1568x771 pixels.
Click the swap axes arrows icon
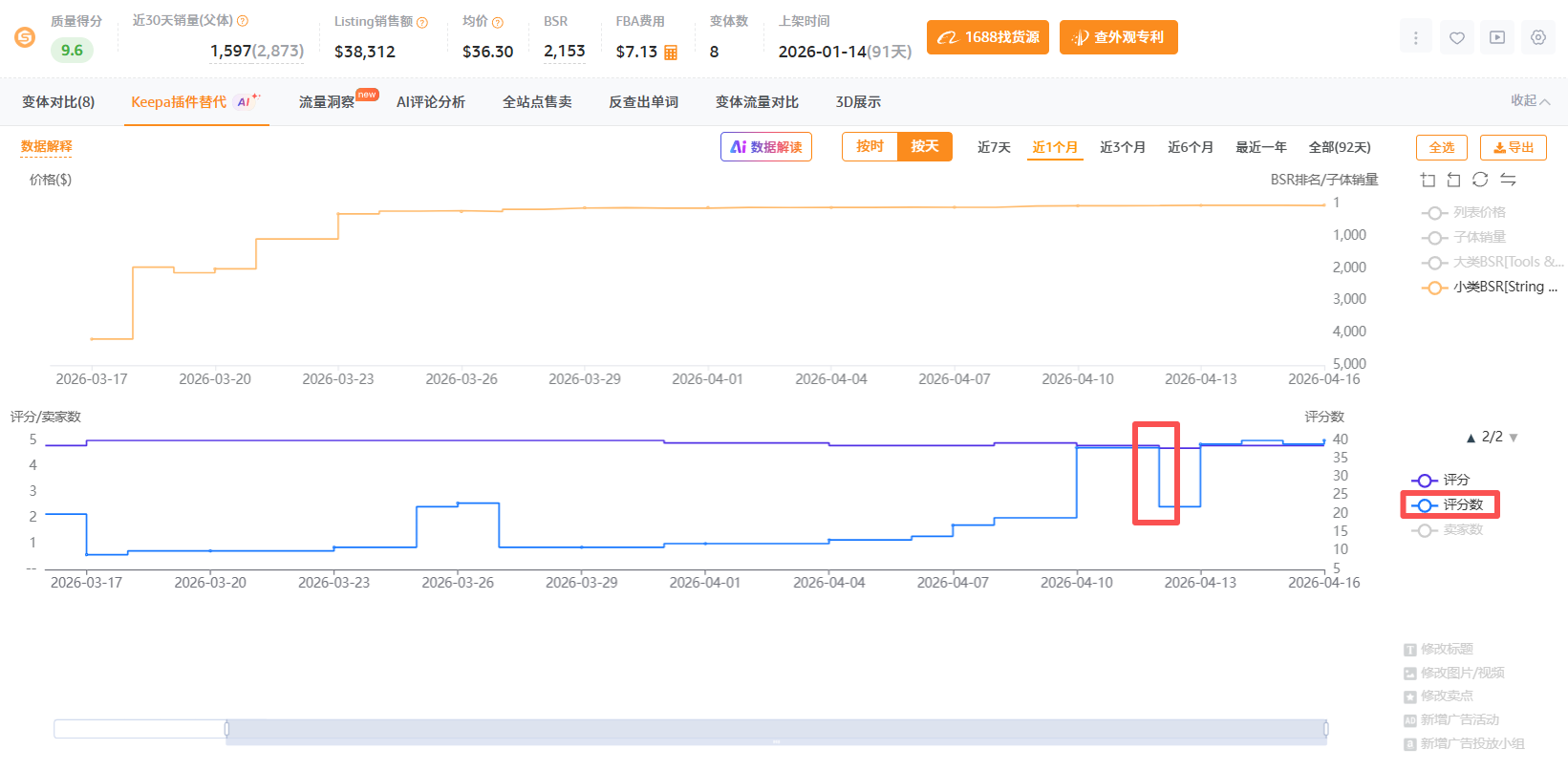point(1508,180)
